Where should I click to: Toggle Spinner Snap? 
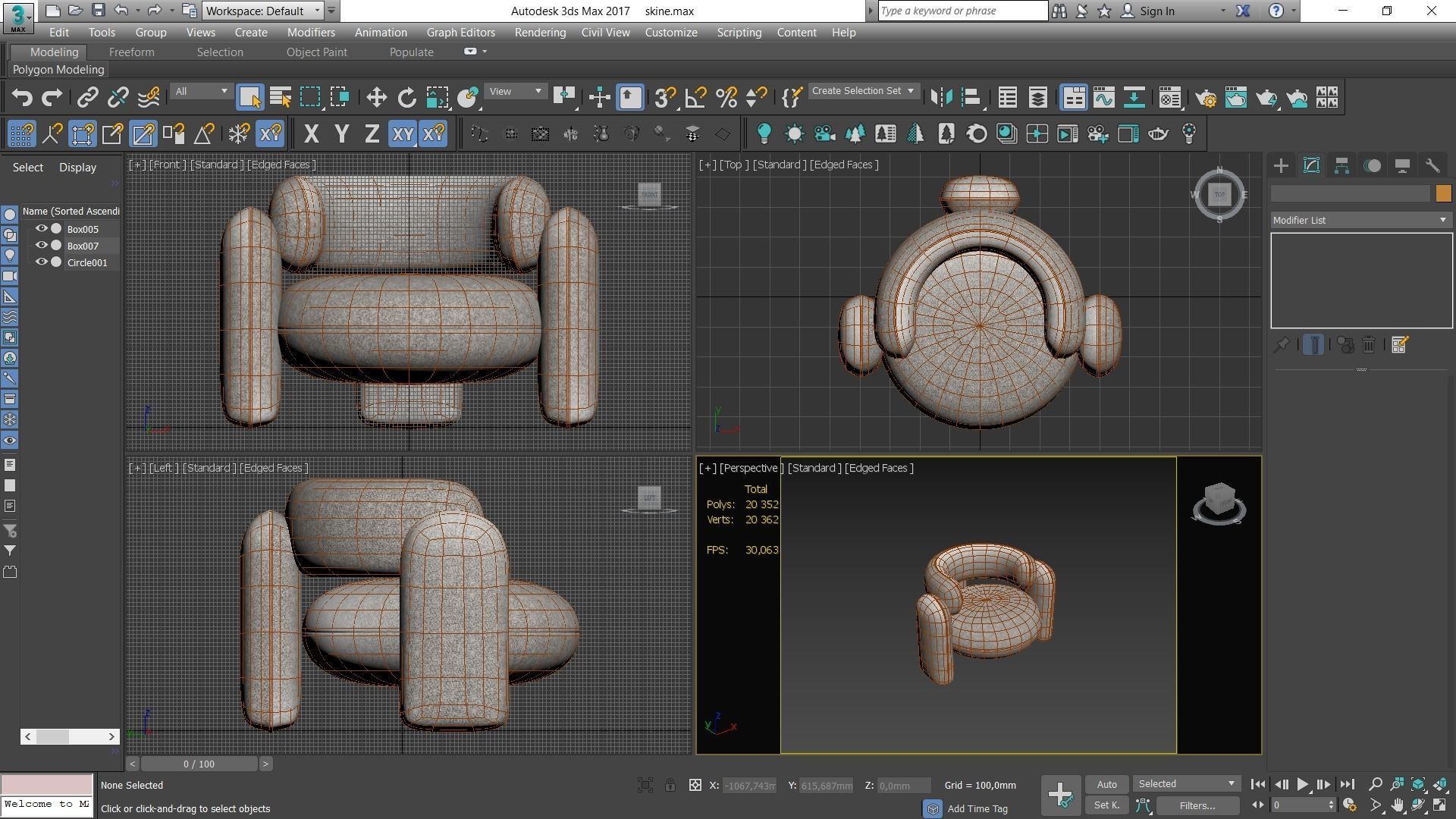pos(756,98)
